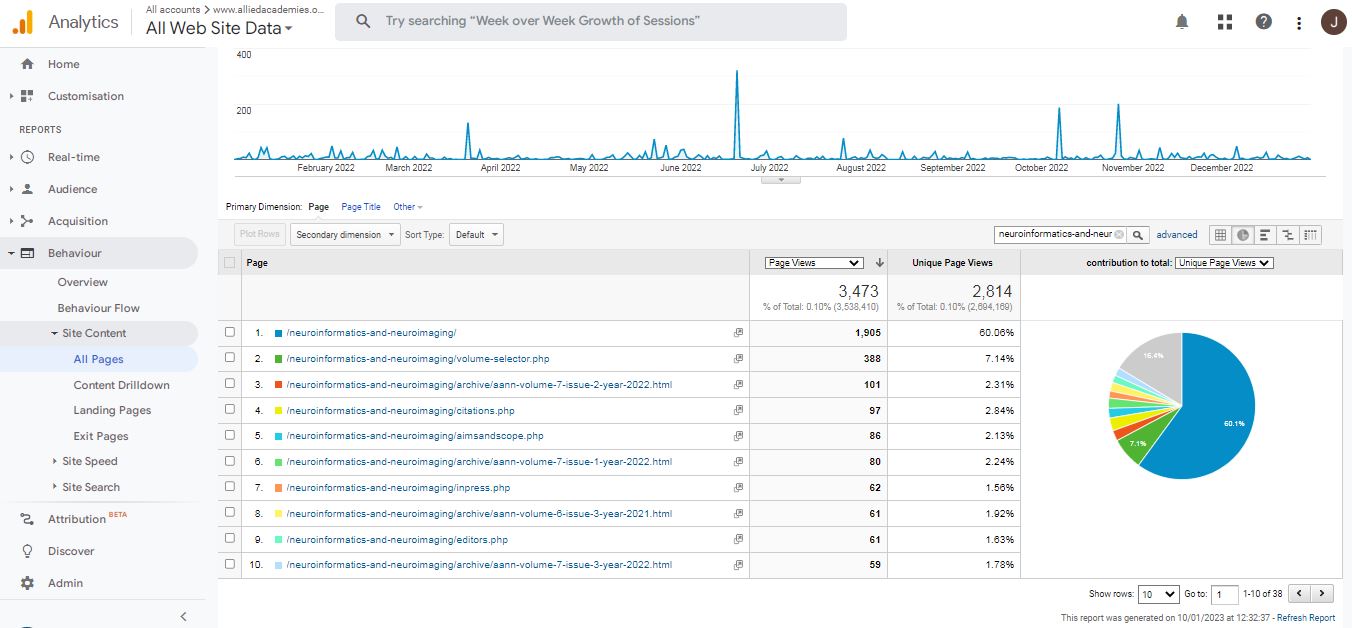Image resolution: width=1352 pixels, height=628 pixels.
Task: Open volume-selector.php page in new window icon
Action: point(738,358)
